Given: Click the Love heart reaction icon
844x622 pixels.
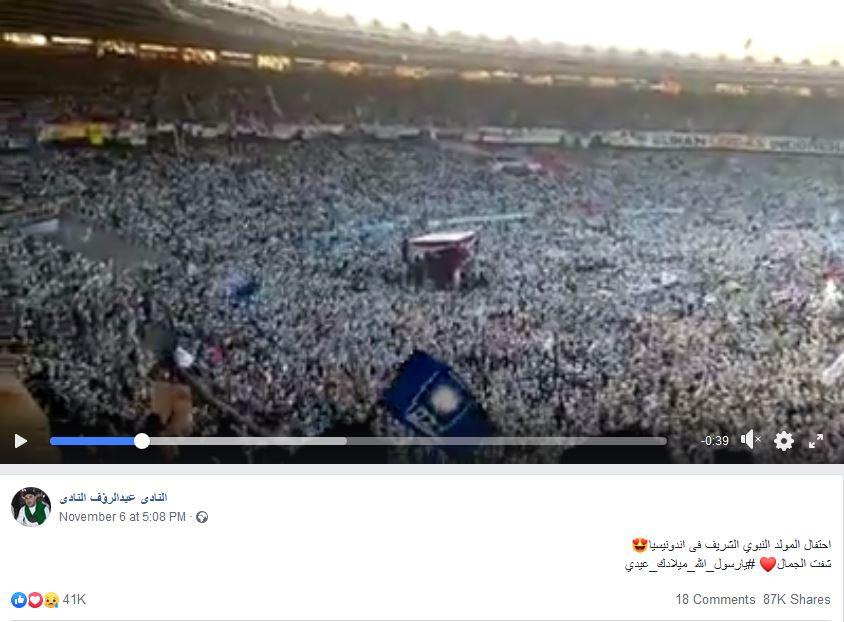Looking at the screenshot, I should 35,599.
